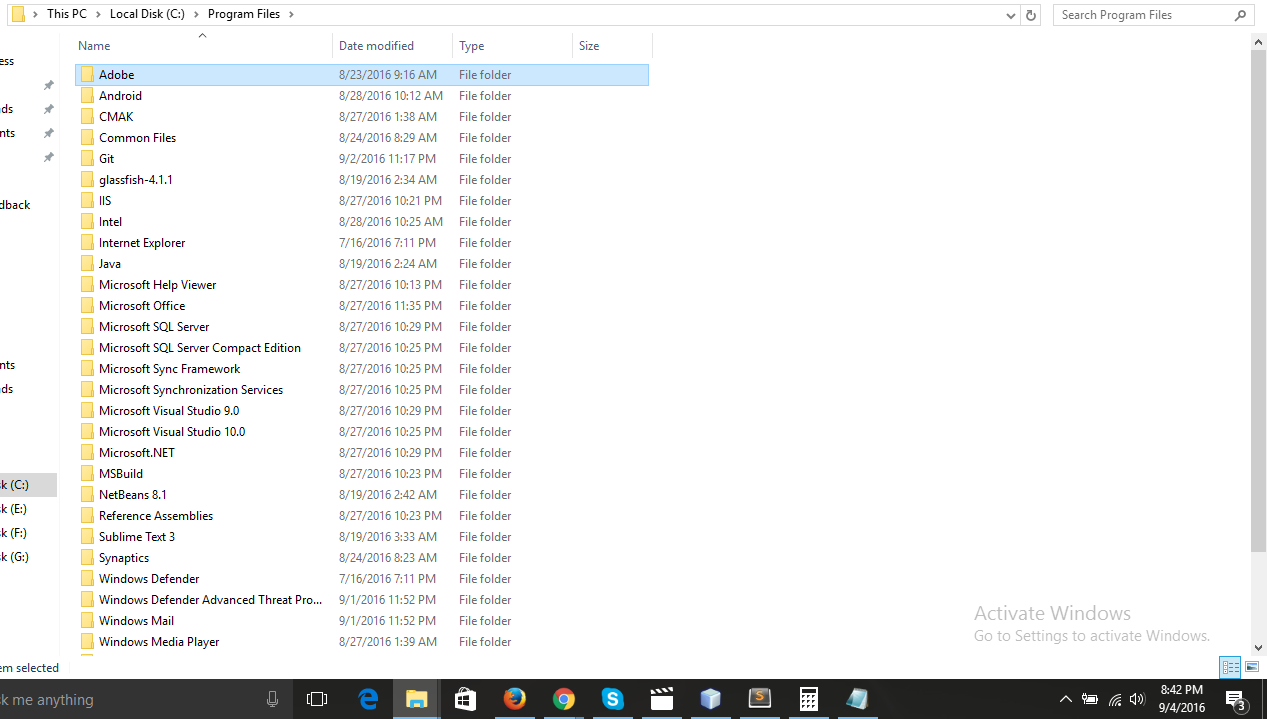The width and height of the screenshot is (1267, 719).
Task: Open Skype from taskbar
Action: tap(612, 699)
